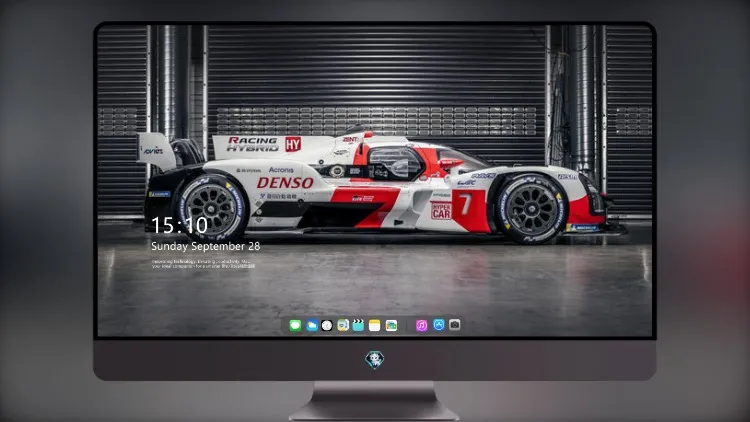Image resolution: width=750 pixels, height=422 pixels.
Task: Click the Sunday September 28 date text
Action: pos(206,246)
